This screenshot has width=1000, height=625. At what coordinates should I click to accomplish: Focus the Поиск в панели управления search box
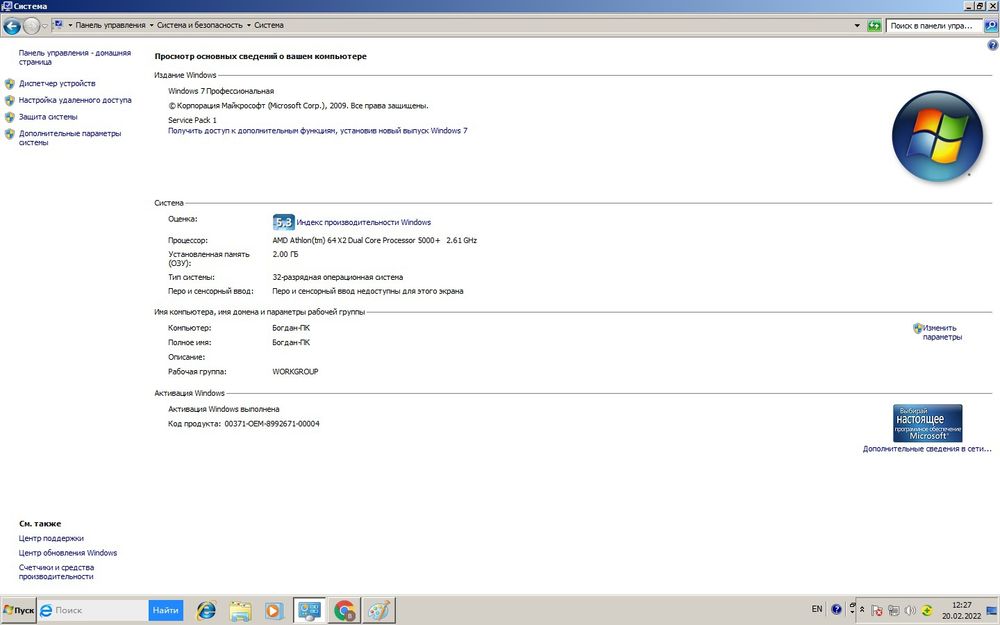933,26
